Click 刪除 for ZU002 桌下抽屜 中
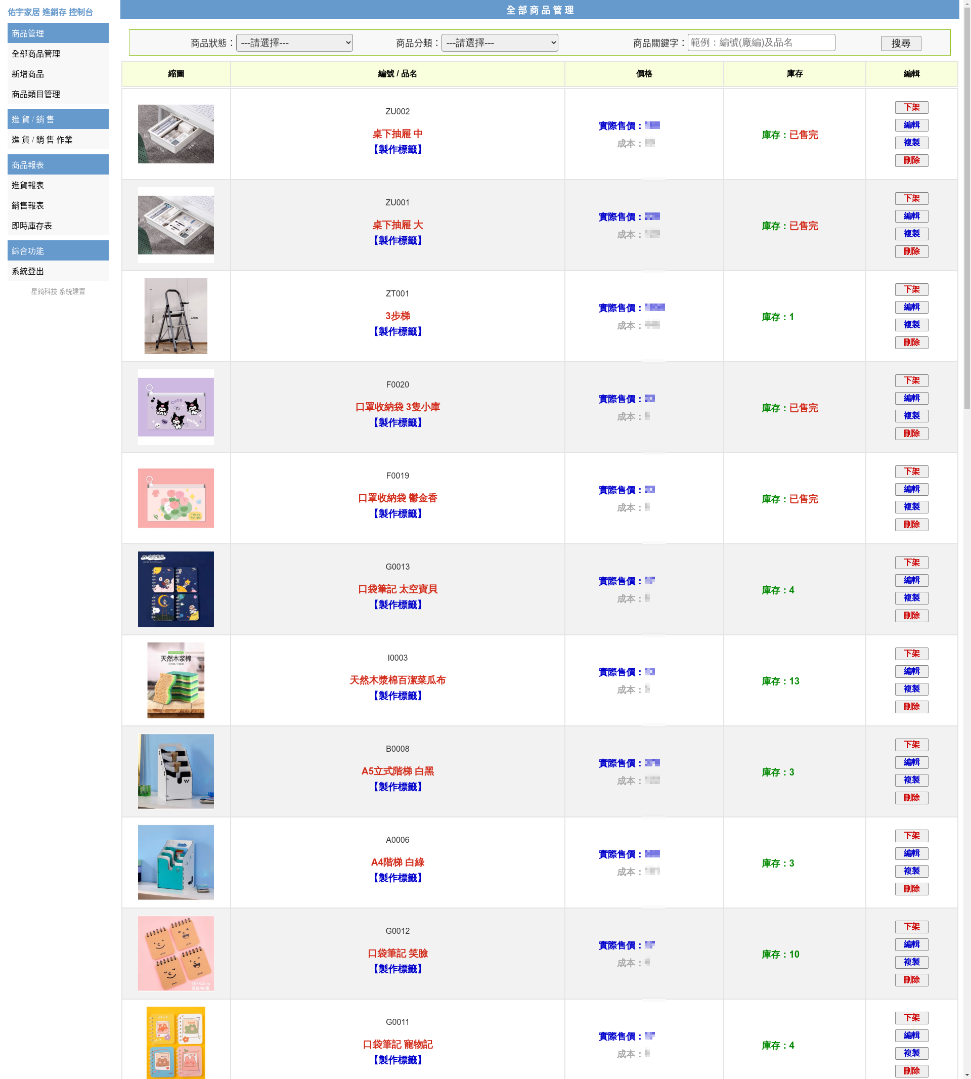The image size is (971, 1079). [912, 160]
